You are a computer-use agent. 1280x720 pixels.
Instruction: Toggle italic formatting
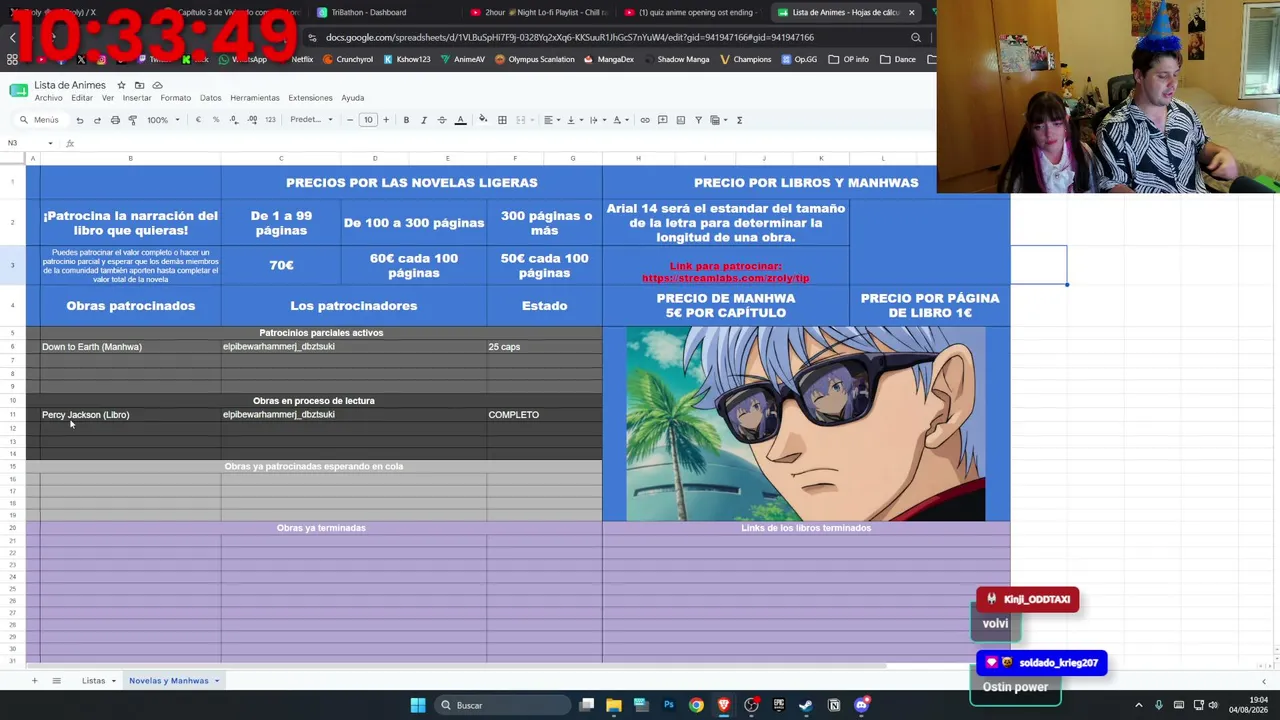(424, 120)
